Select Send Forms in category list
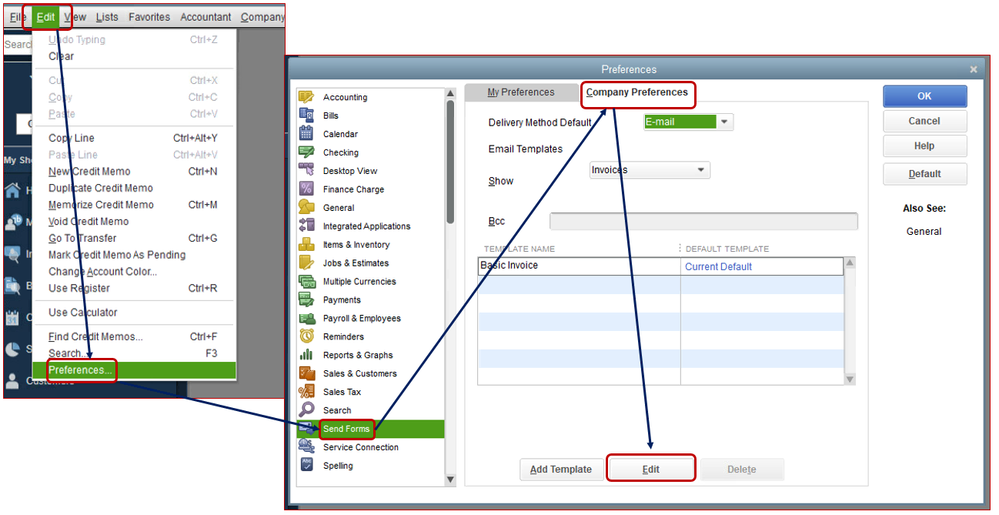This screenshot has width=999, height=515. coord(371,428)
